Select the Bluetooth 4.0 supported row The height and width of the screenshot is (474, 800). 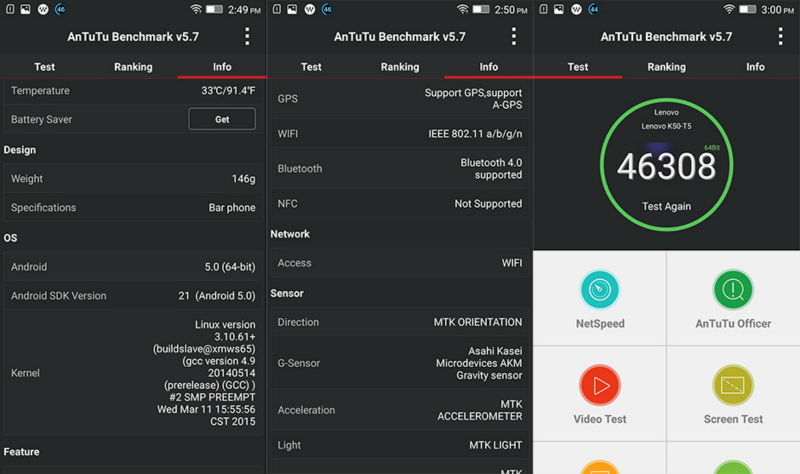(400, 168)
